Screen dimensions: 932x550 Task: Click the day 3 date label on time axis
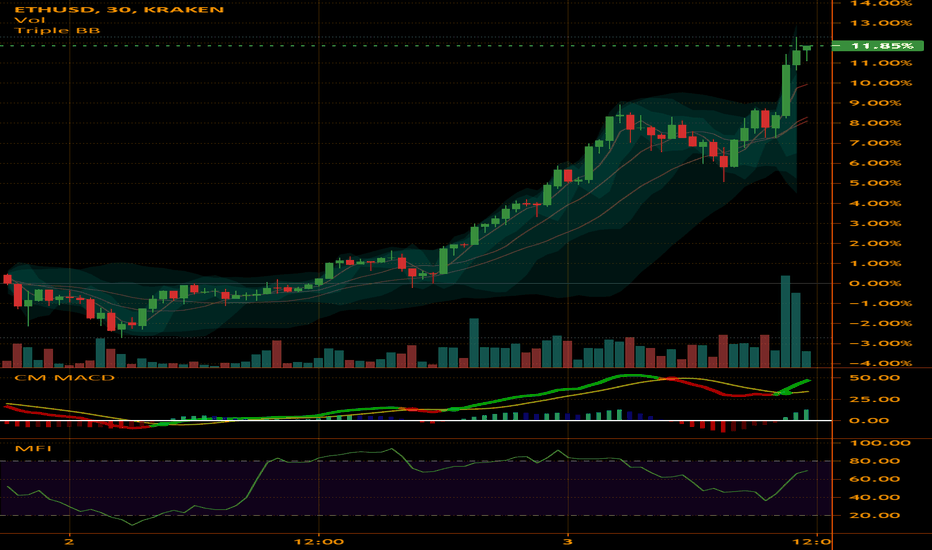[568, 542]
